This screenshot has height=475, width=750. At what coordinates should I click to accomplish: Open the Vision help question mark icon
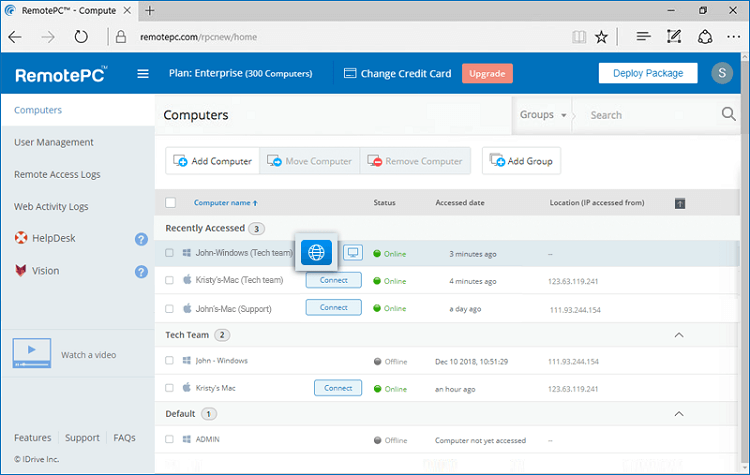[141, 271]
